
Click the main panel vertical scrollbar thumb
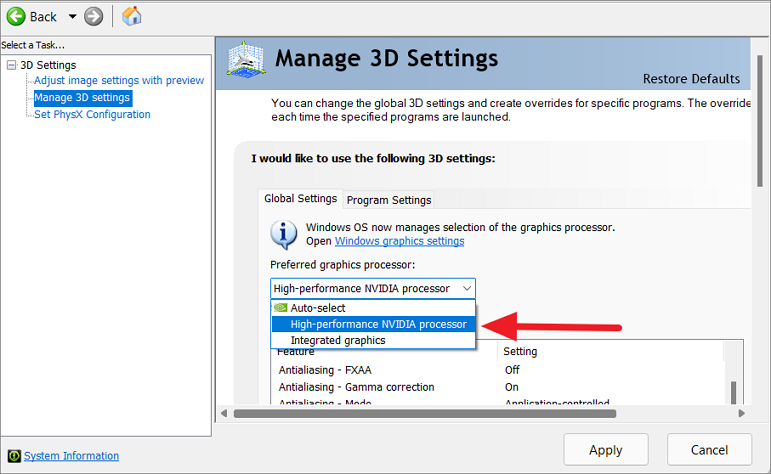(760, 120)
